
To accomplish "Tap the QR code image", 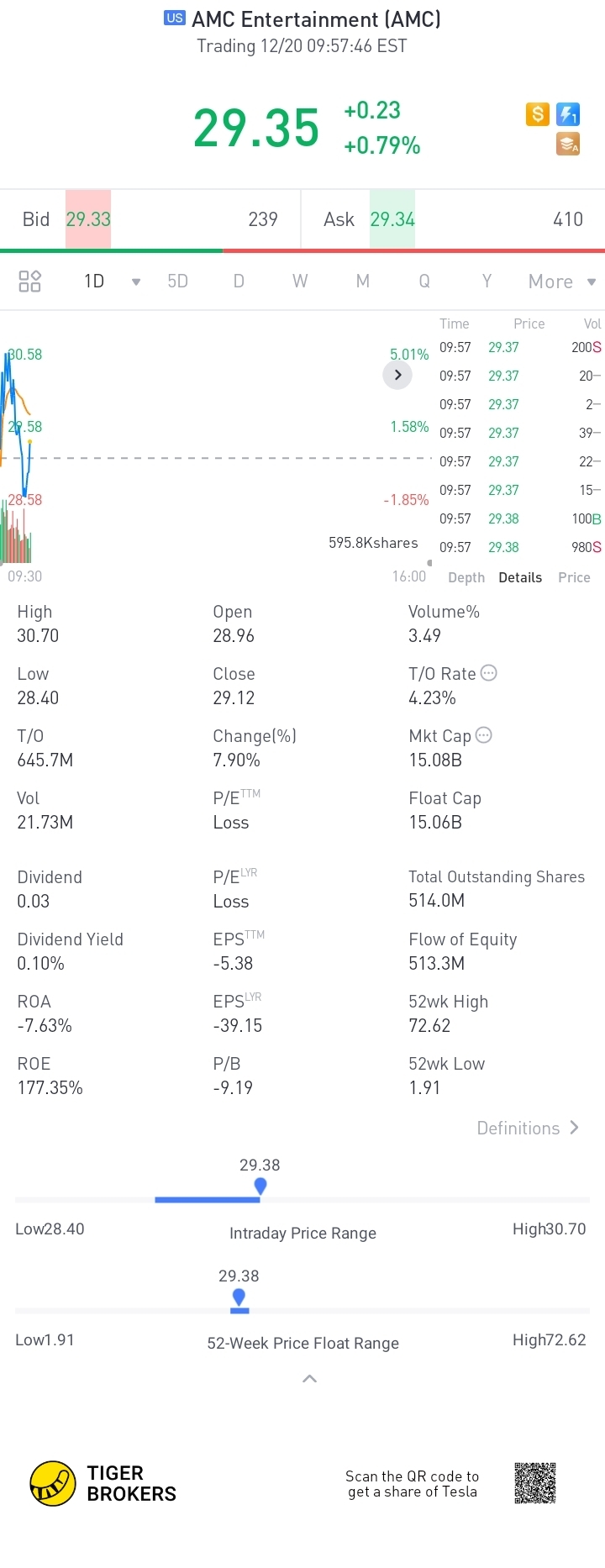I will point(535,1483).
